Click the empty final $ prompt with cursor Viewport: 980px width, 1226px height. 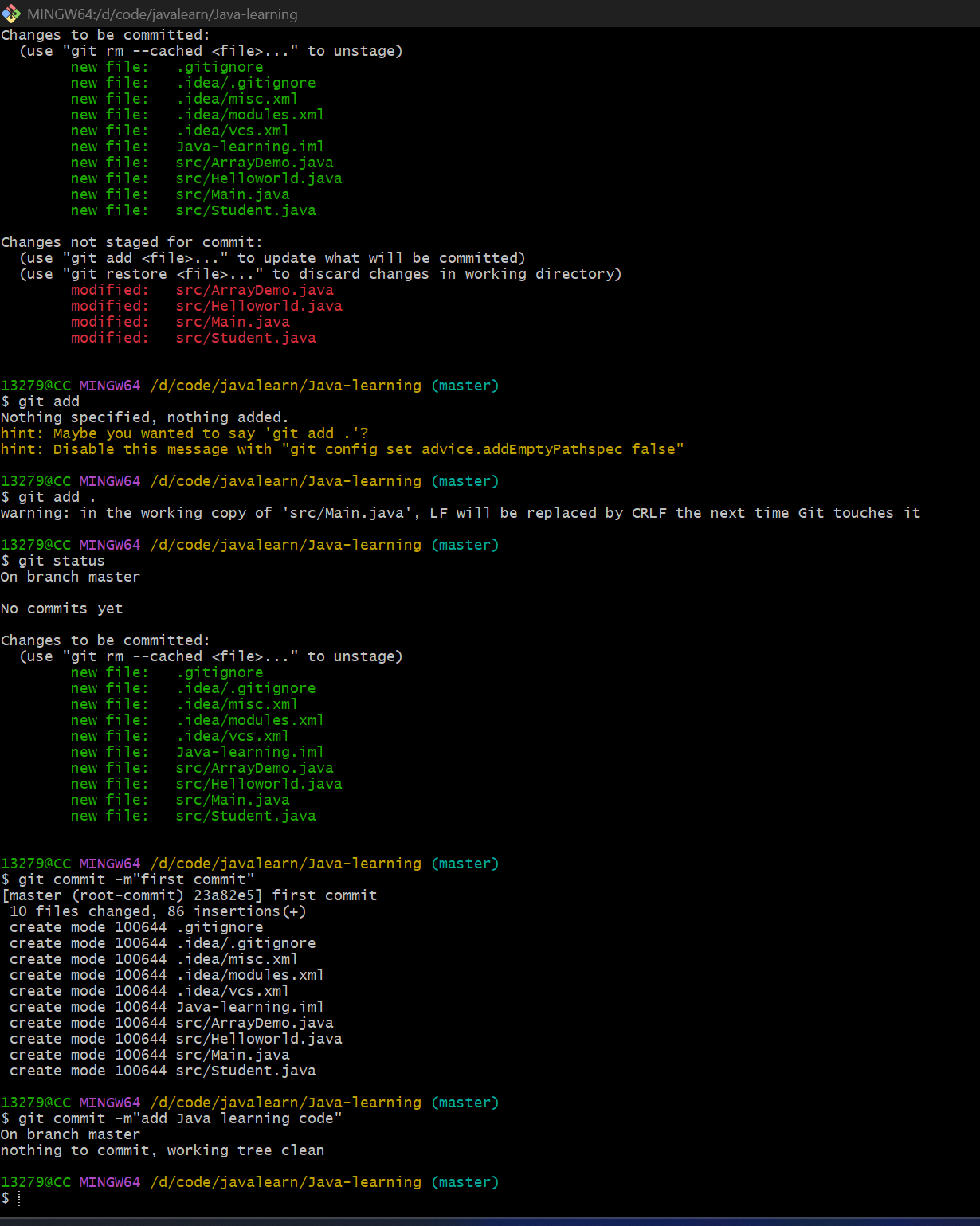11,1198
